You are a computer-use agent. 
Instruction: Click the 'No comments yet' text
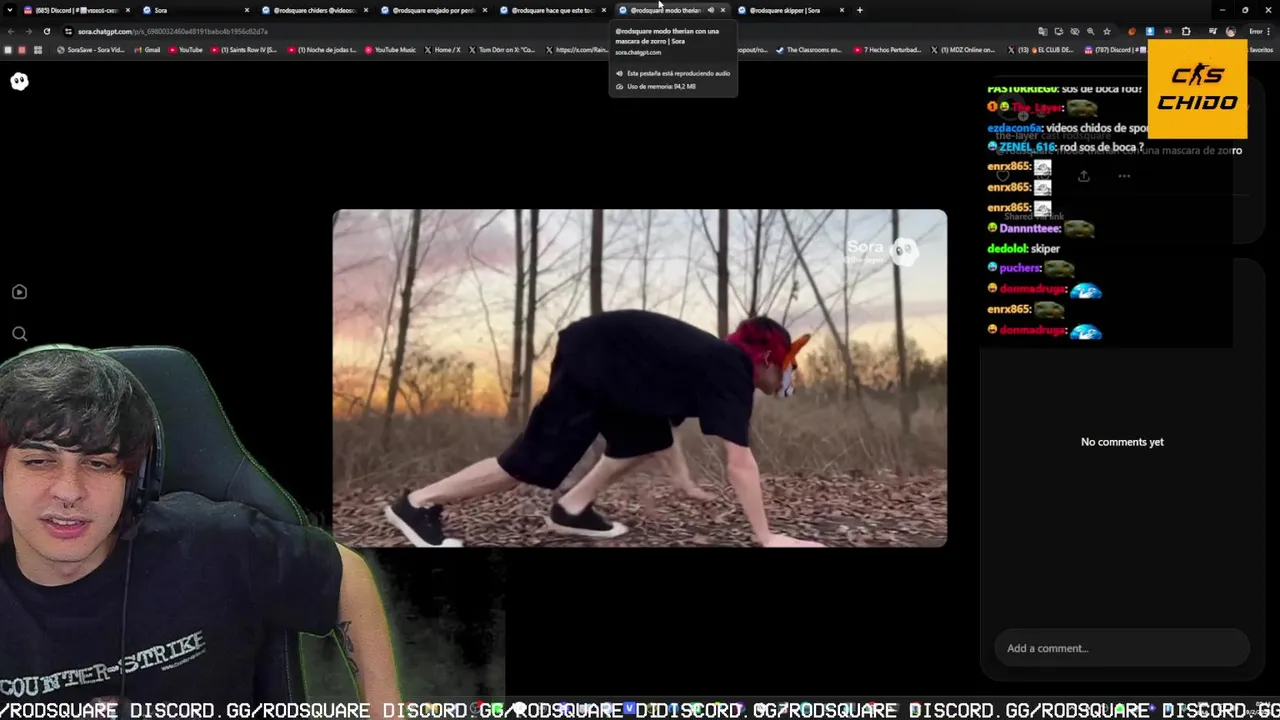[x=1122, y=442]
